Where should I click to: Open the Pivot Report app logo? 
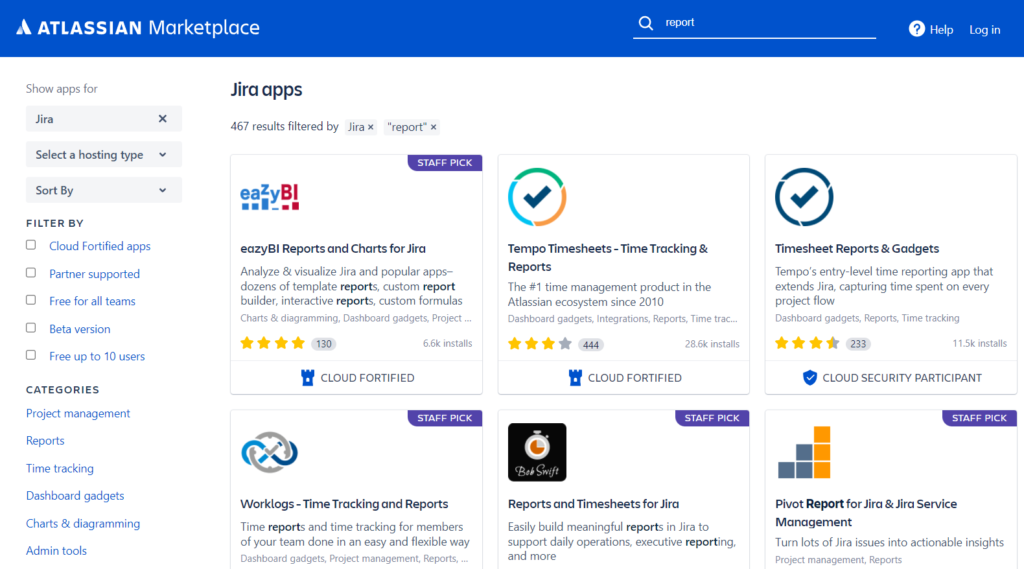[804, 452]
